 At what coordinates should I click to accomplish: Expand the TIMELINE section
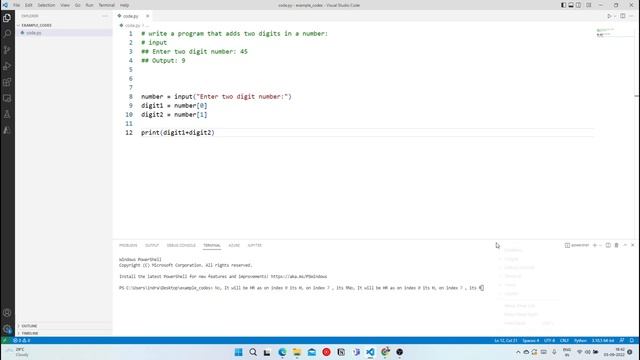[64, 333]
